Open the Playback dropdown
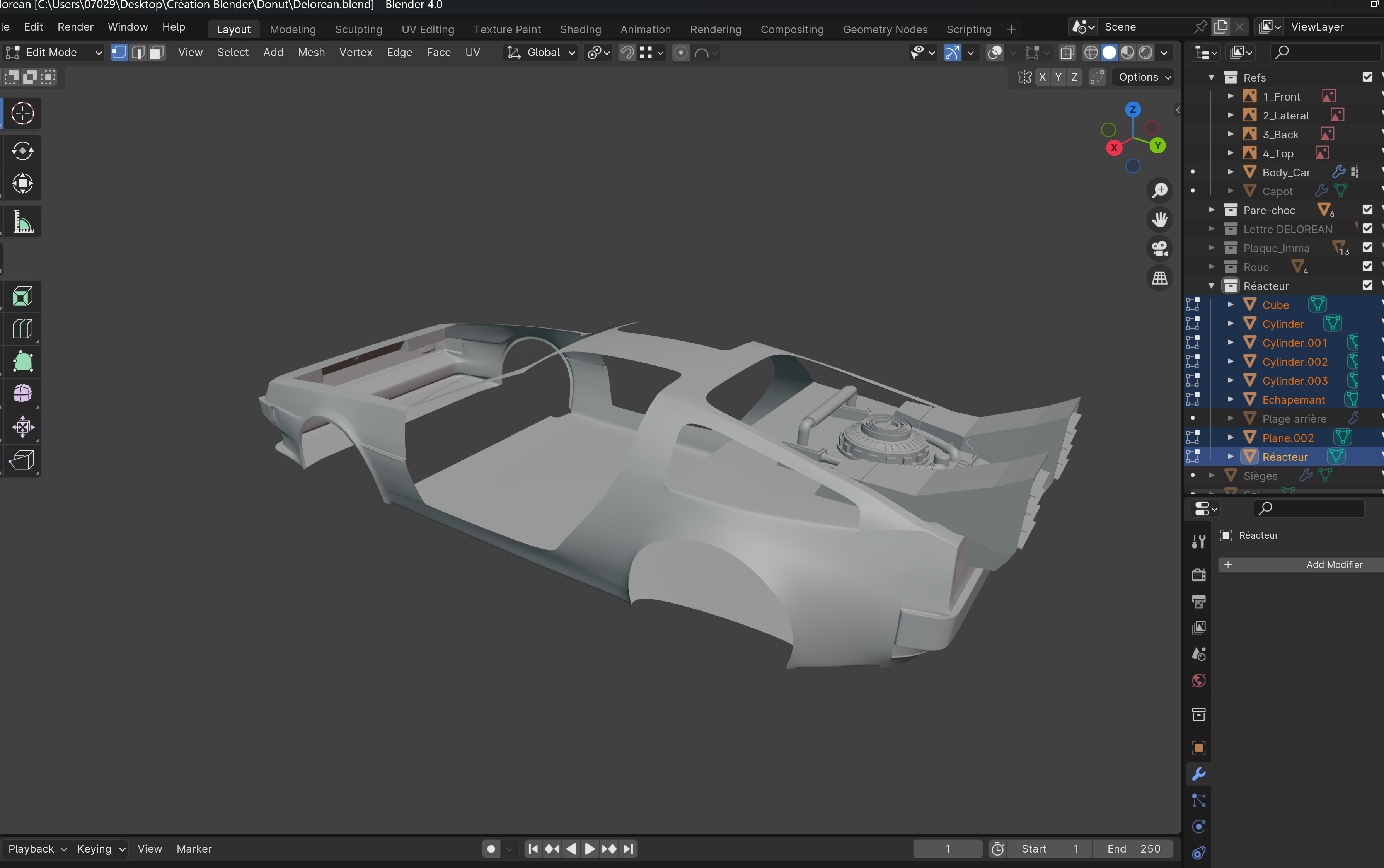1384x868 pixels. click(x=37, y=849)
